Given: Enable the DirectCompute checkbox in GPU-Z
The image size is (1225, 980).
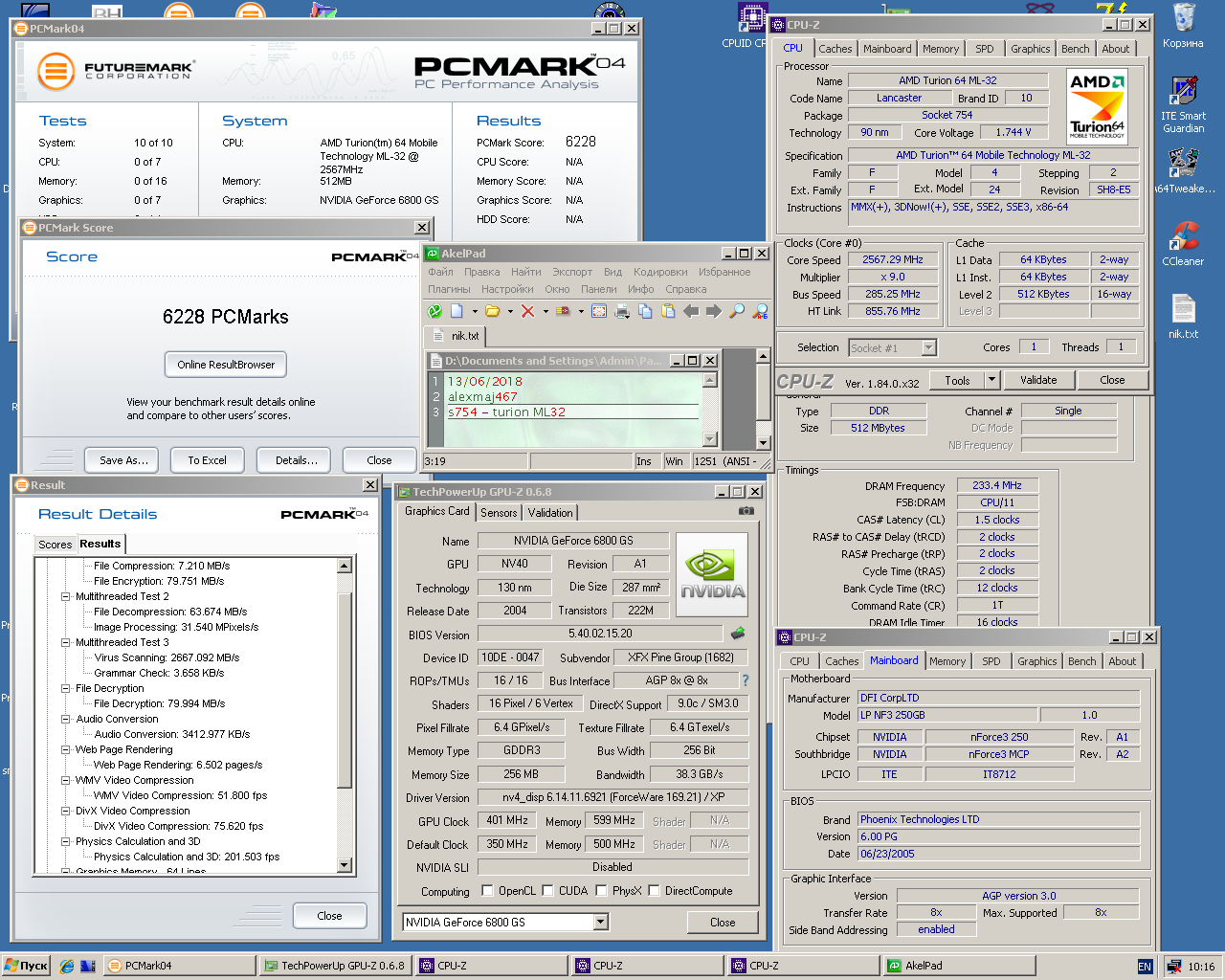Looking at the screenshot, I should [654, 891].
